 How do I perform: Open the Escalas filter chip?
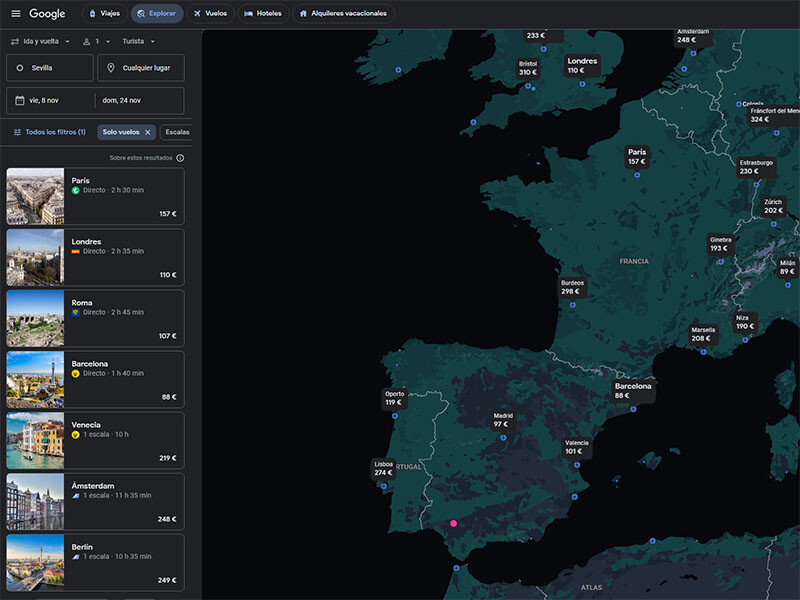tap(177, 132)
